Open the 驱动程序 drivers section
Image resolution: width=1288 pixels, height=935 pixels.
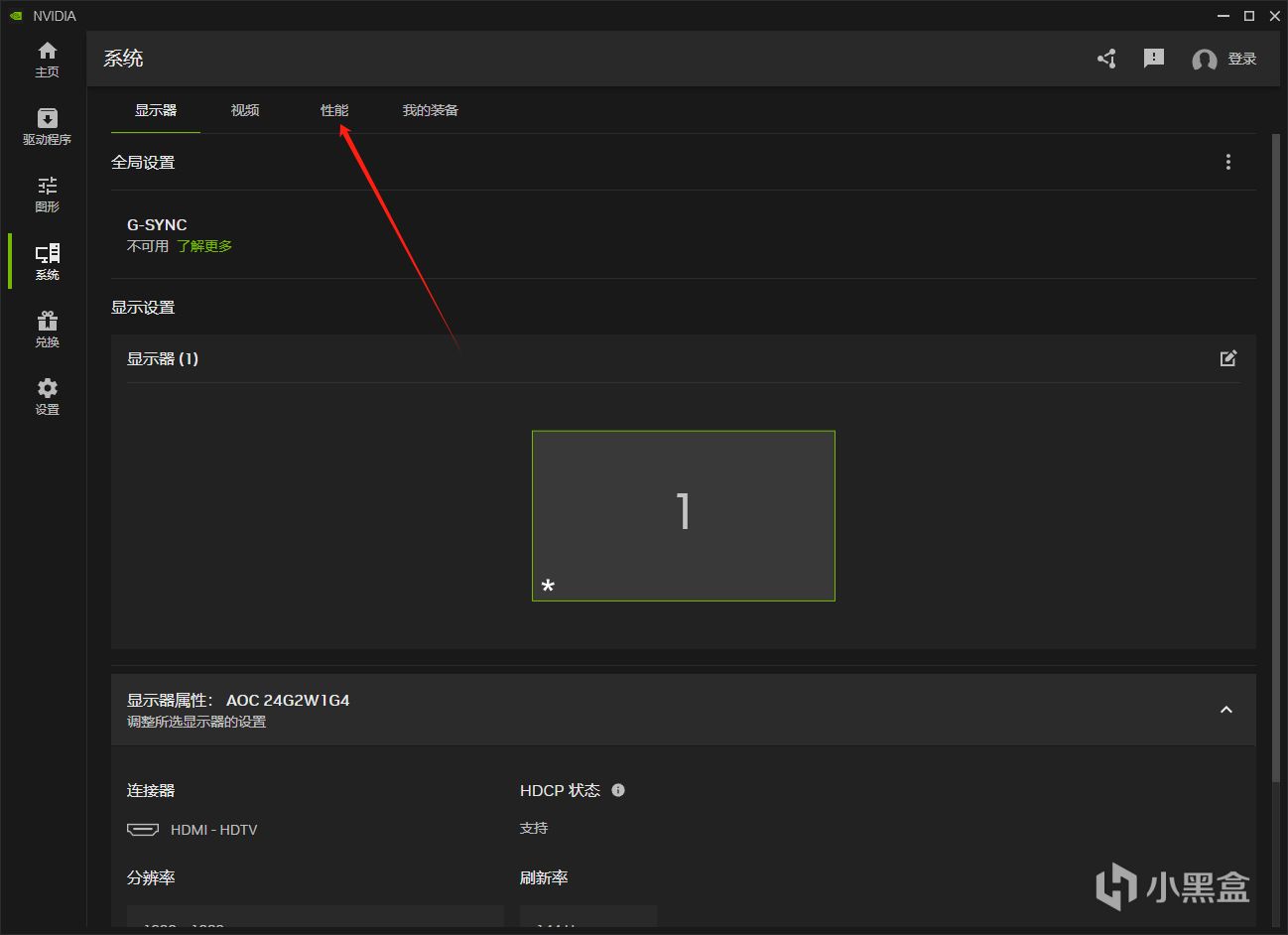[47, 127]
